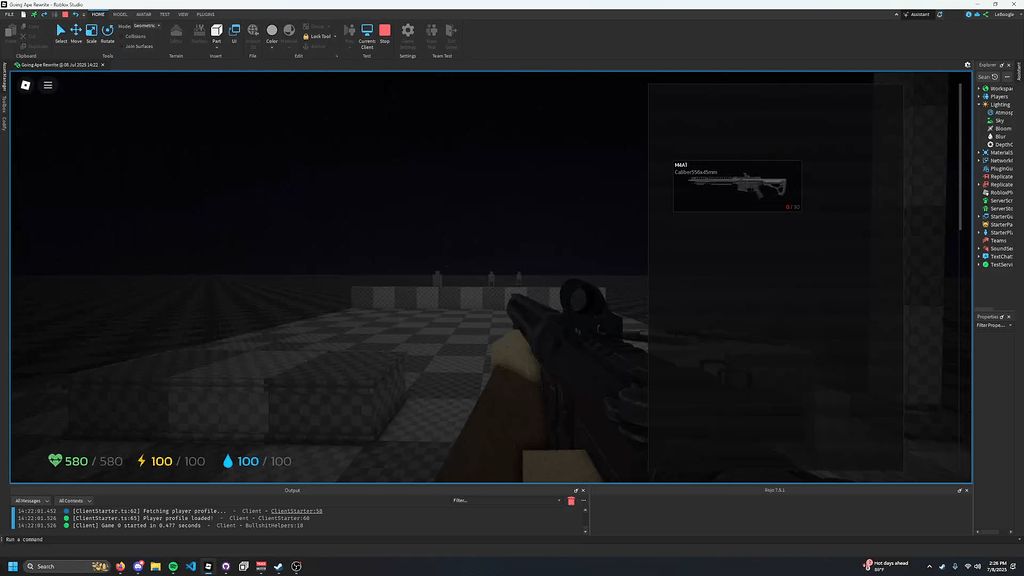This screenshot has width=1024, height=576.
Task: Open the All Messages filter dropdown
Action: (x=31, y=501)
